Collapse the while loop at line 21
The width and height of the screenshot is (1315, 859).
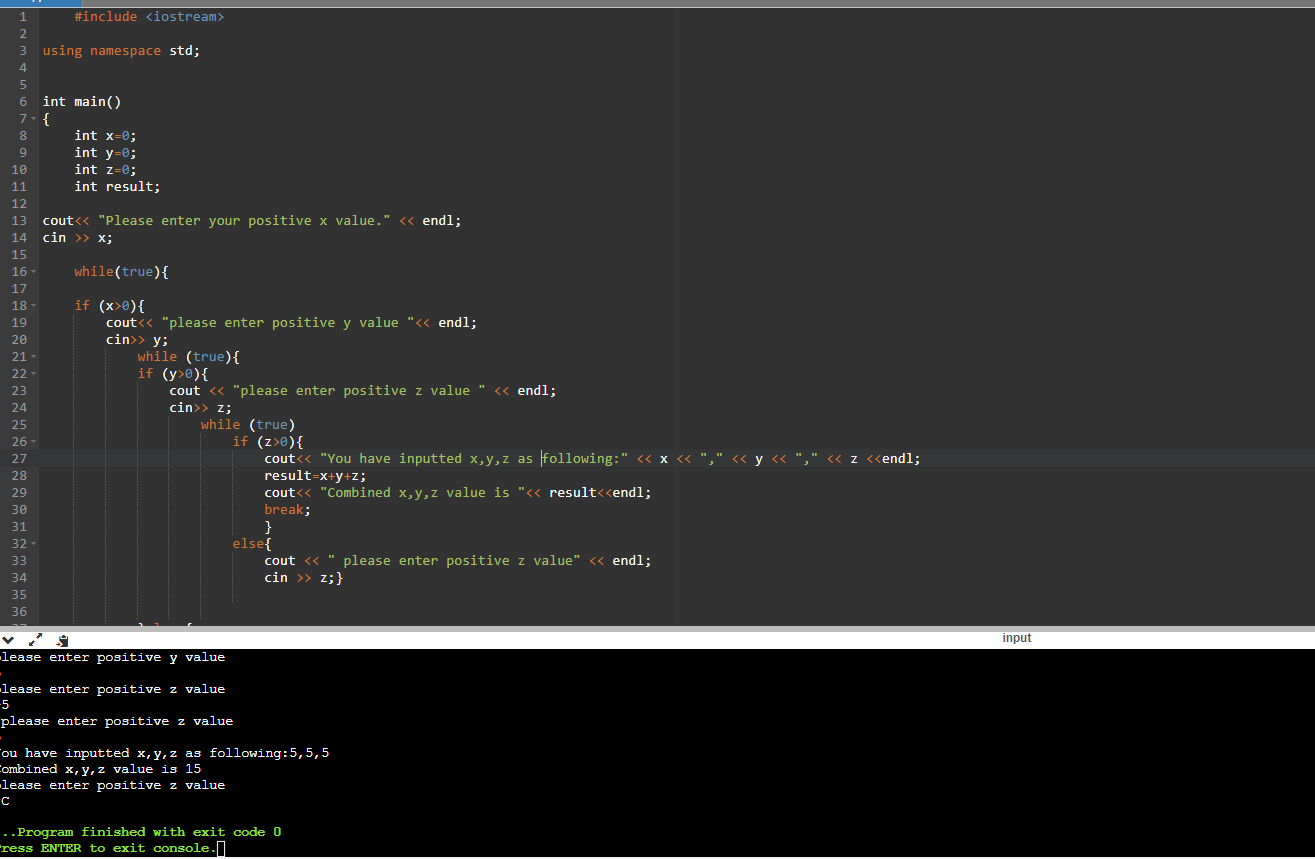pos(33,357)
